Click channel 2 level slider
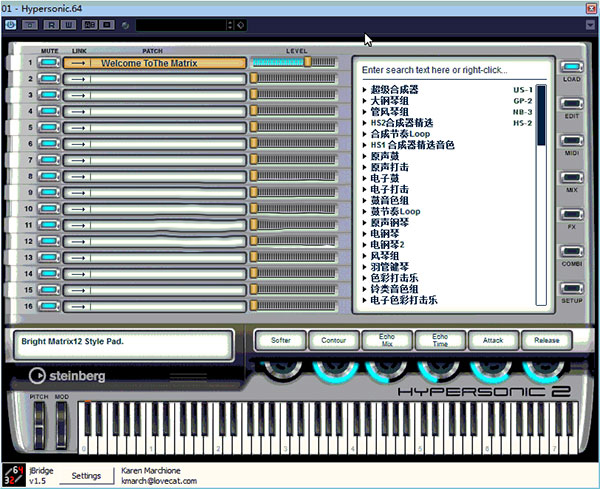Viewport: 600px width, 489px height. pyautogui.click(x=293, y=78)
